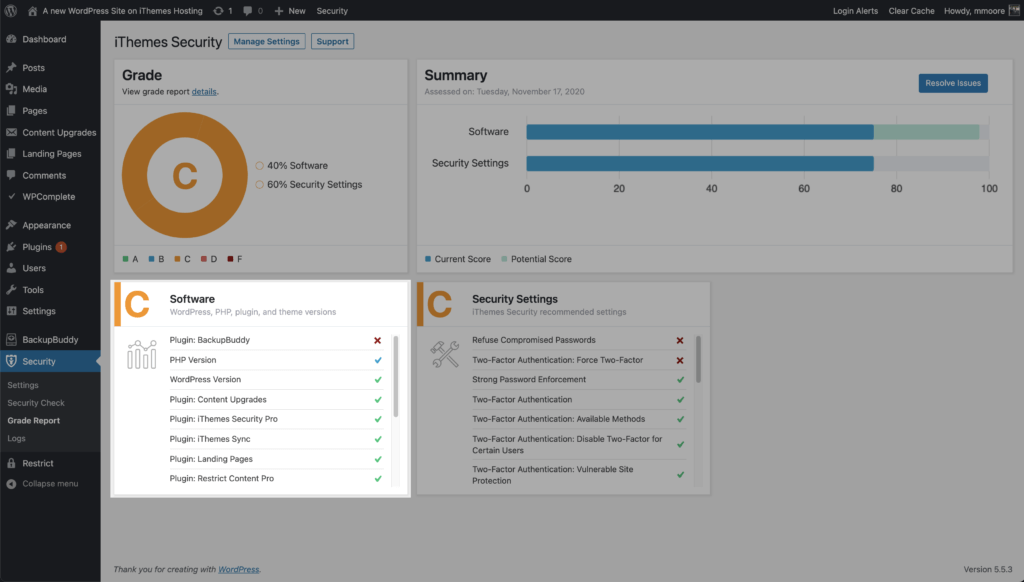Open Security in the top admin bar
The image size is (1024, 582).
pos(332,11)
